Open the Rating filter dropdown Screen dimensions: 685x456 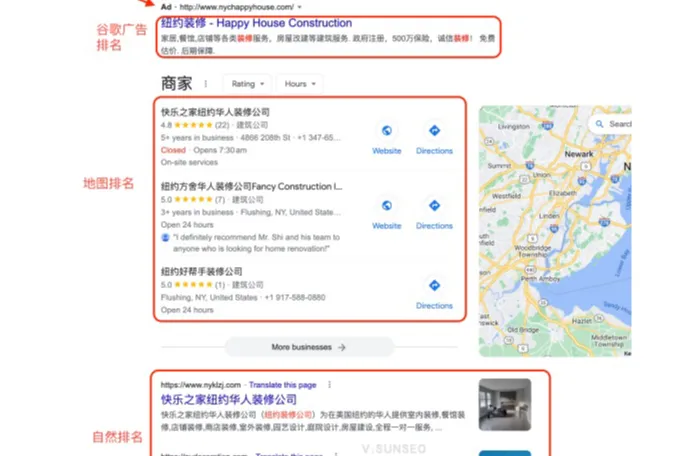(x=248, y=84)
